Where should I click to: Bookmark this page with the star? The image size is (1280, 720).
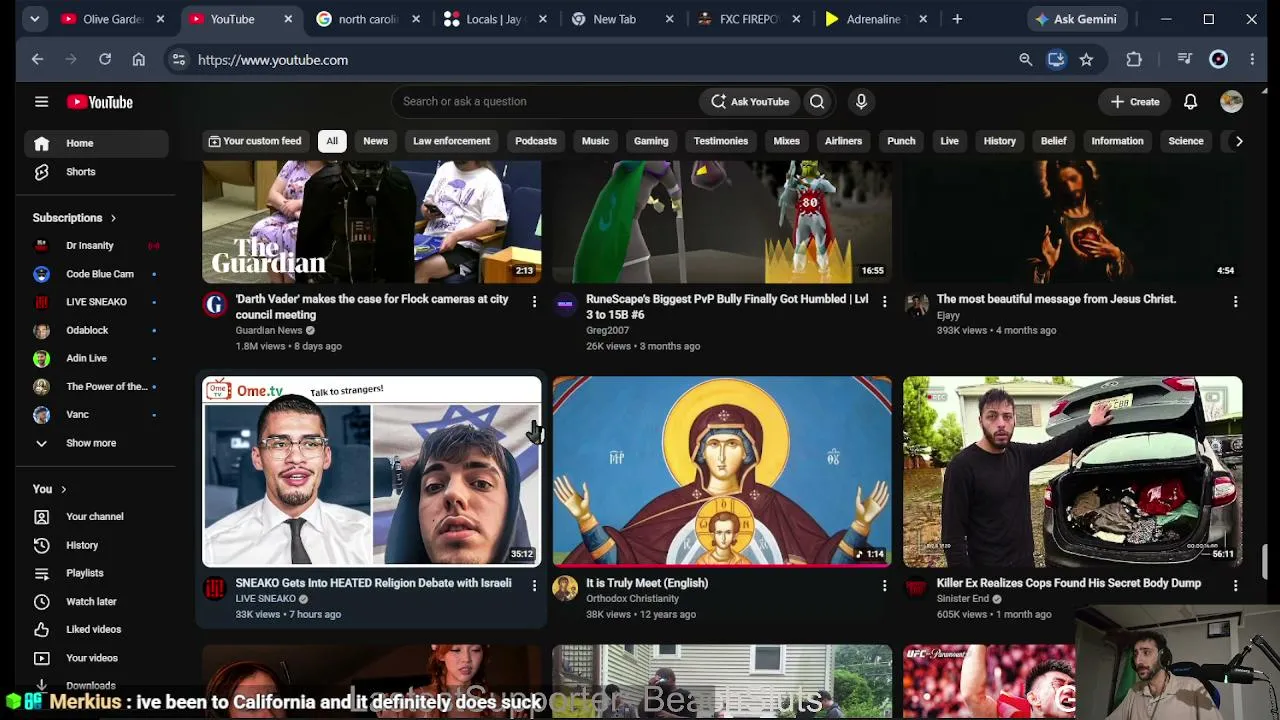pos(1086,60)
